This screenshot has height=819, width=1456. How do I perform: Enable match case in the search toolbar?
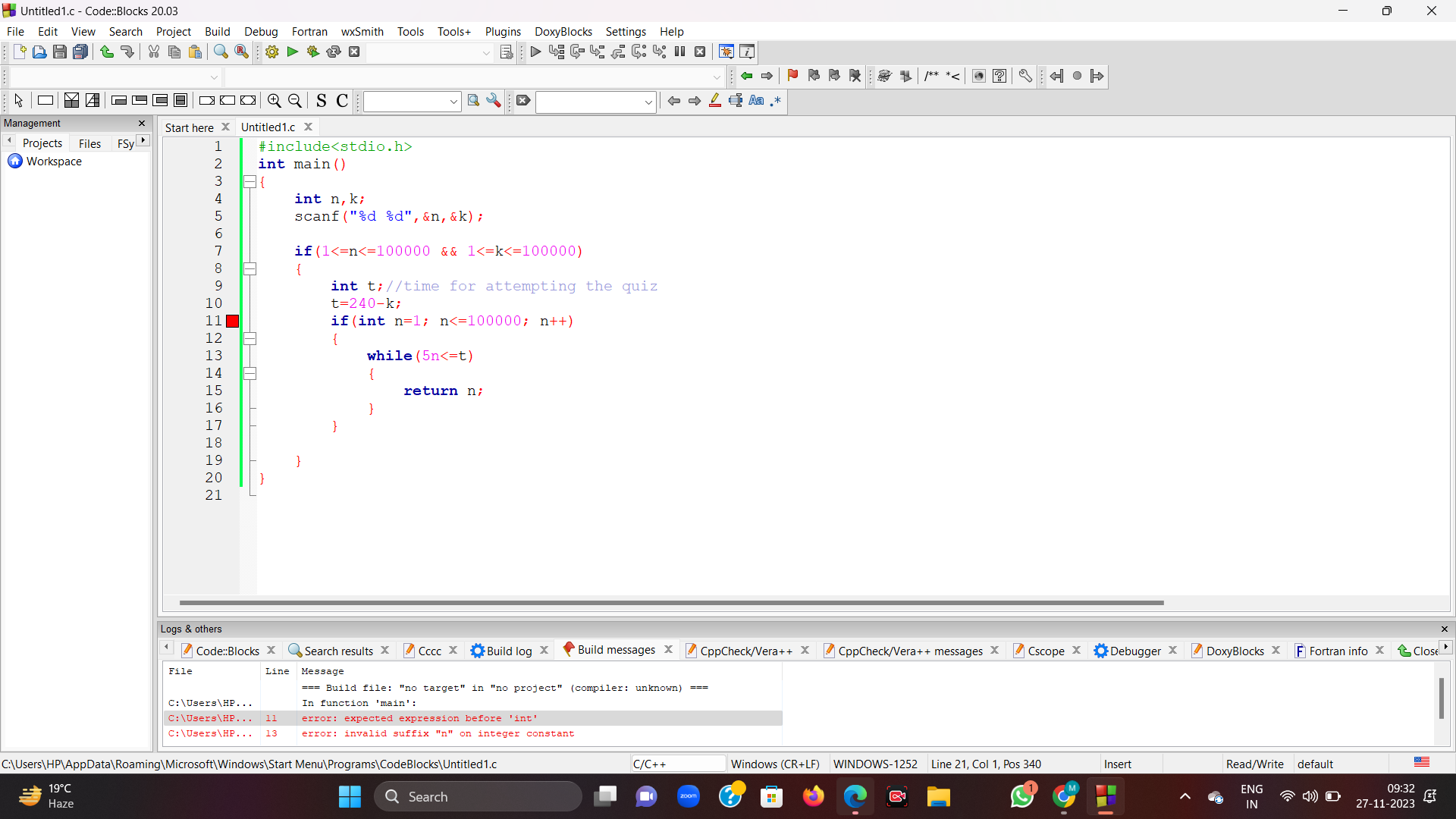click(x=756, y=101)
